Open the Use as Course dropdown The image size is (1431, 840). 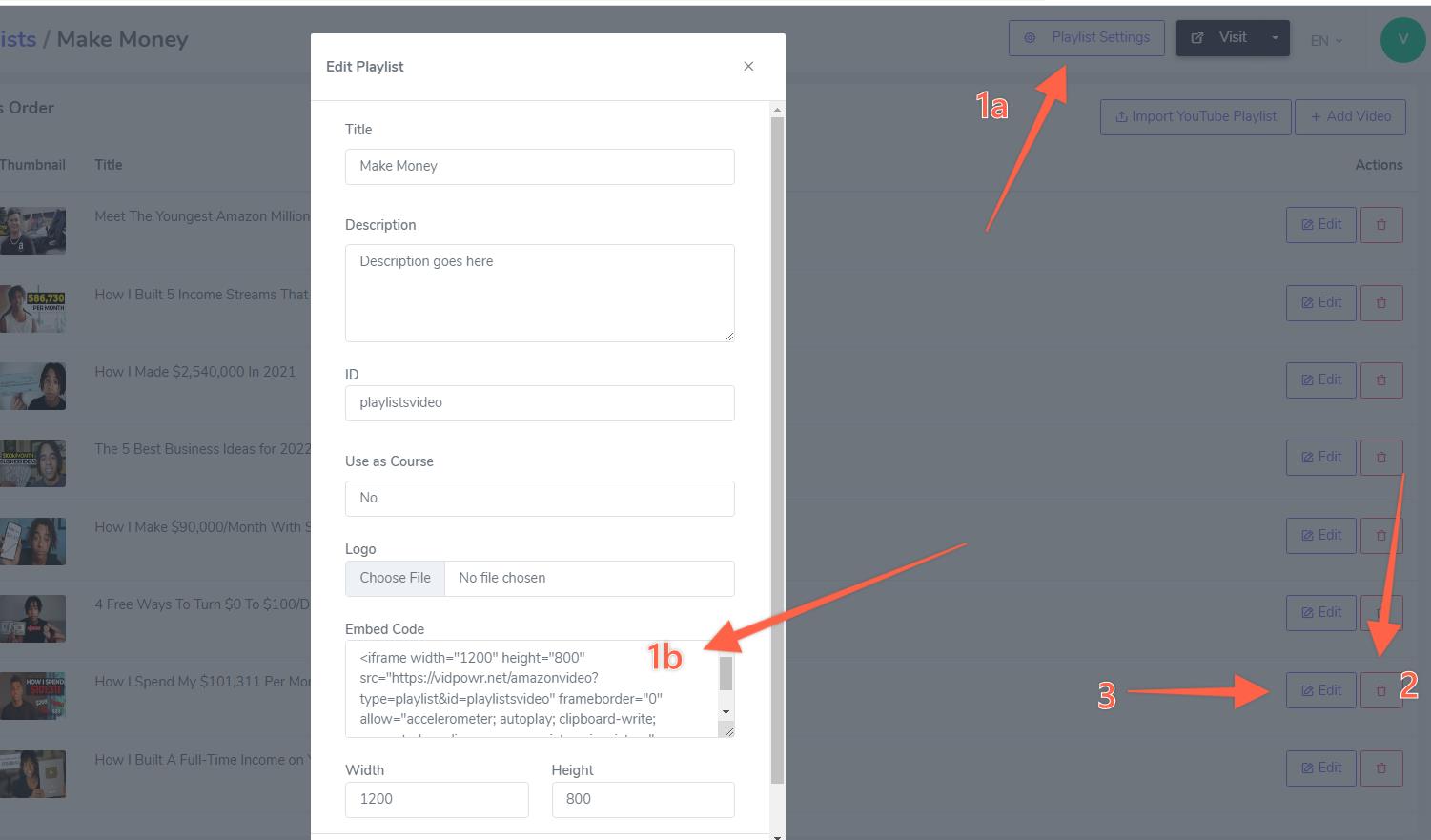[x=540, y=498]
